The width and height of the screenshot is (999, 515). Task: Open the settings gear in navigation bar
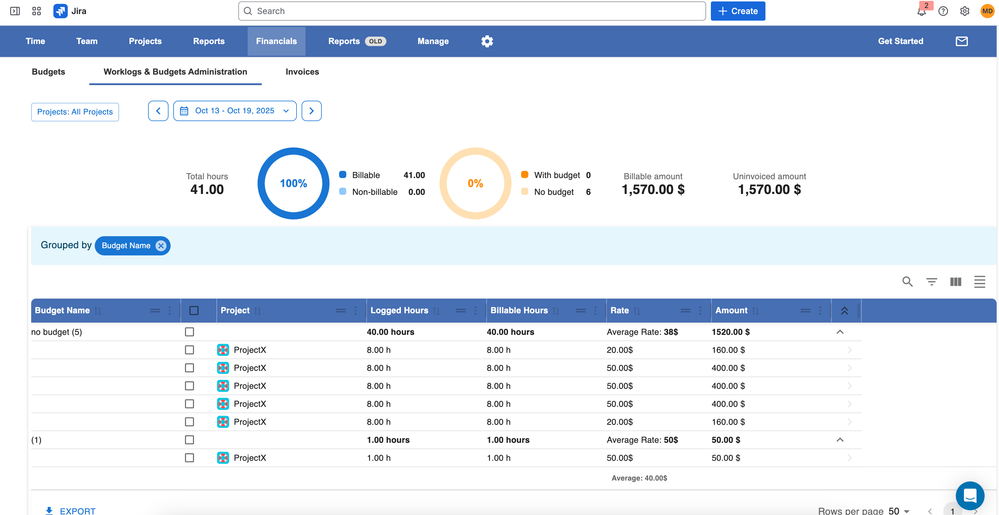pos(487,41)
